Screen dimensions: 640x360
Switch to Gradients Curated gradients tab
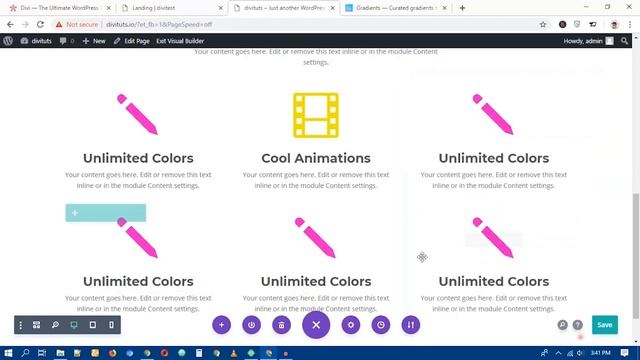395,8
